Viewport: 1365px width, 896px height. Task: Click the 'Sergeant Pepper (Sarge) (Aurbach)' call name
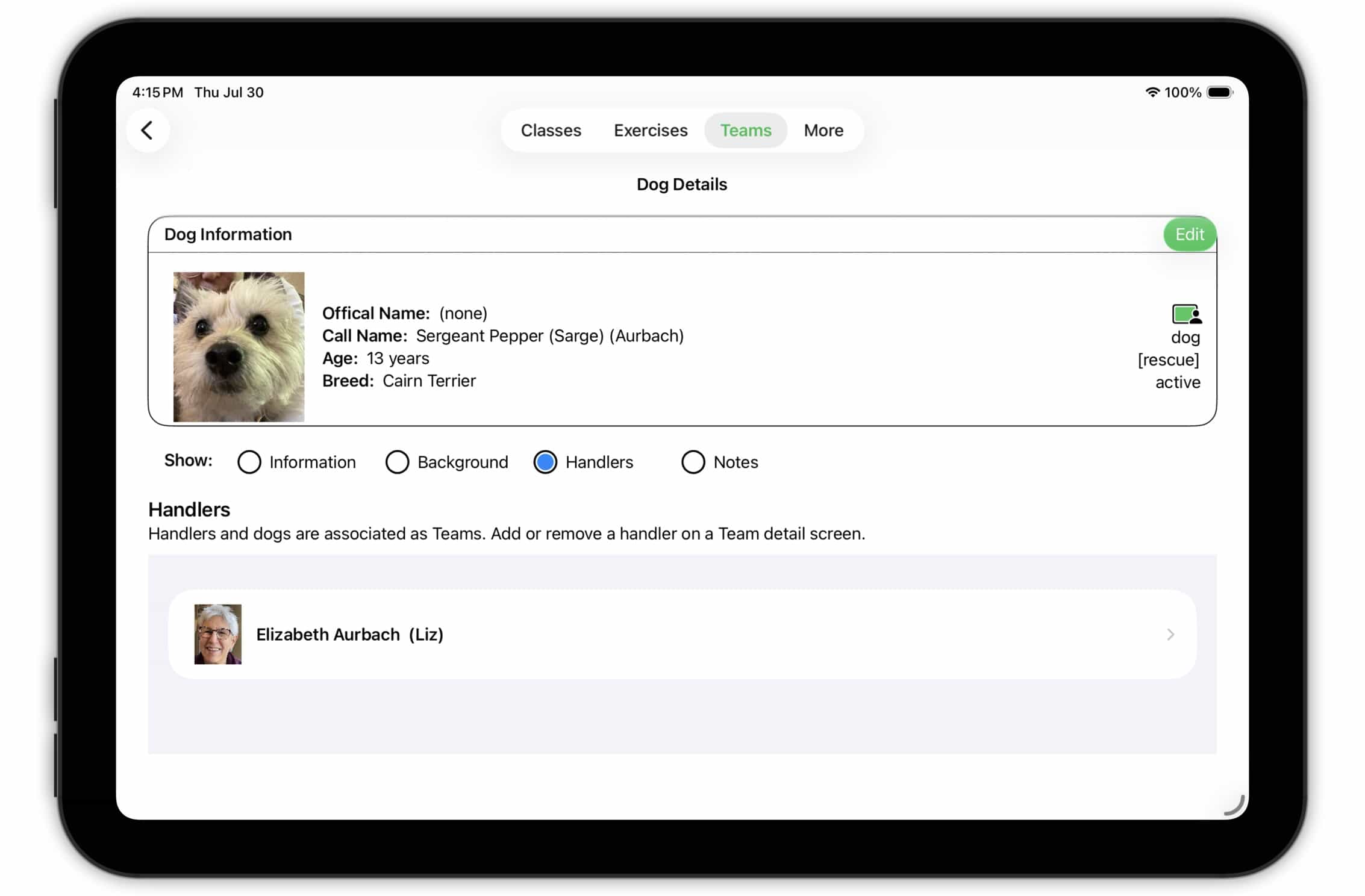tap(550, 336)
